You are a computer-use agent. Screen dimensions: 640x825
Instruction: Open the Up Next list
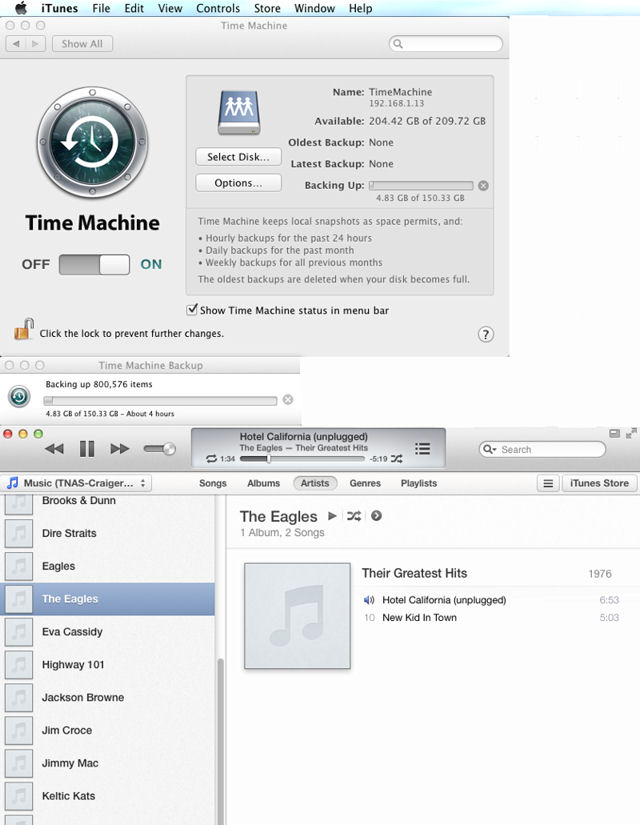(x=422, y=448)
